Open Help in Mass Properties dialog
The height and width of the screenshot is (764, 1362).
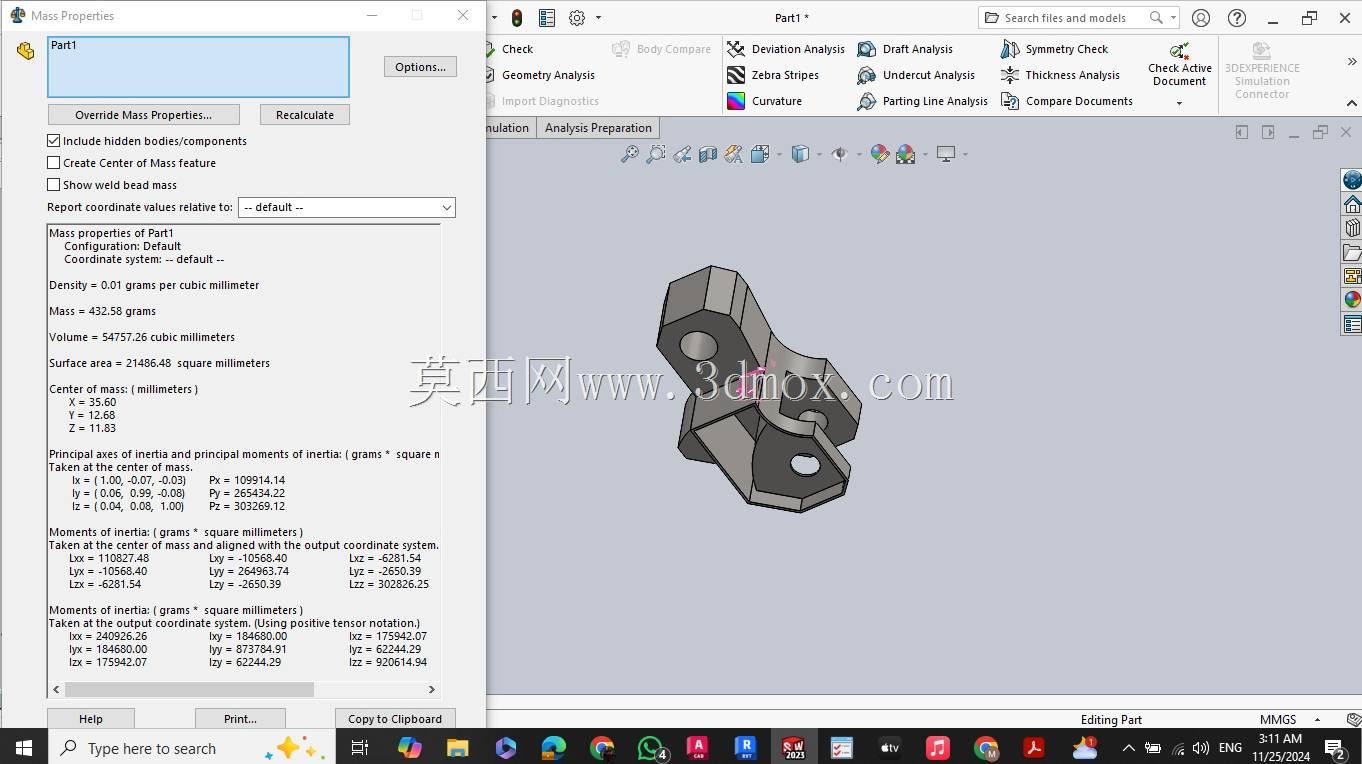(91, 719)
